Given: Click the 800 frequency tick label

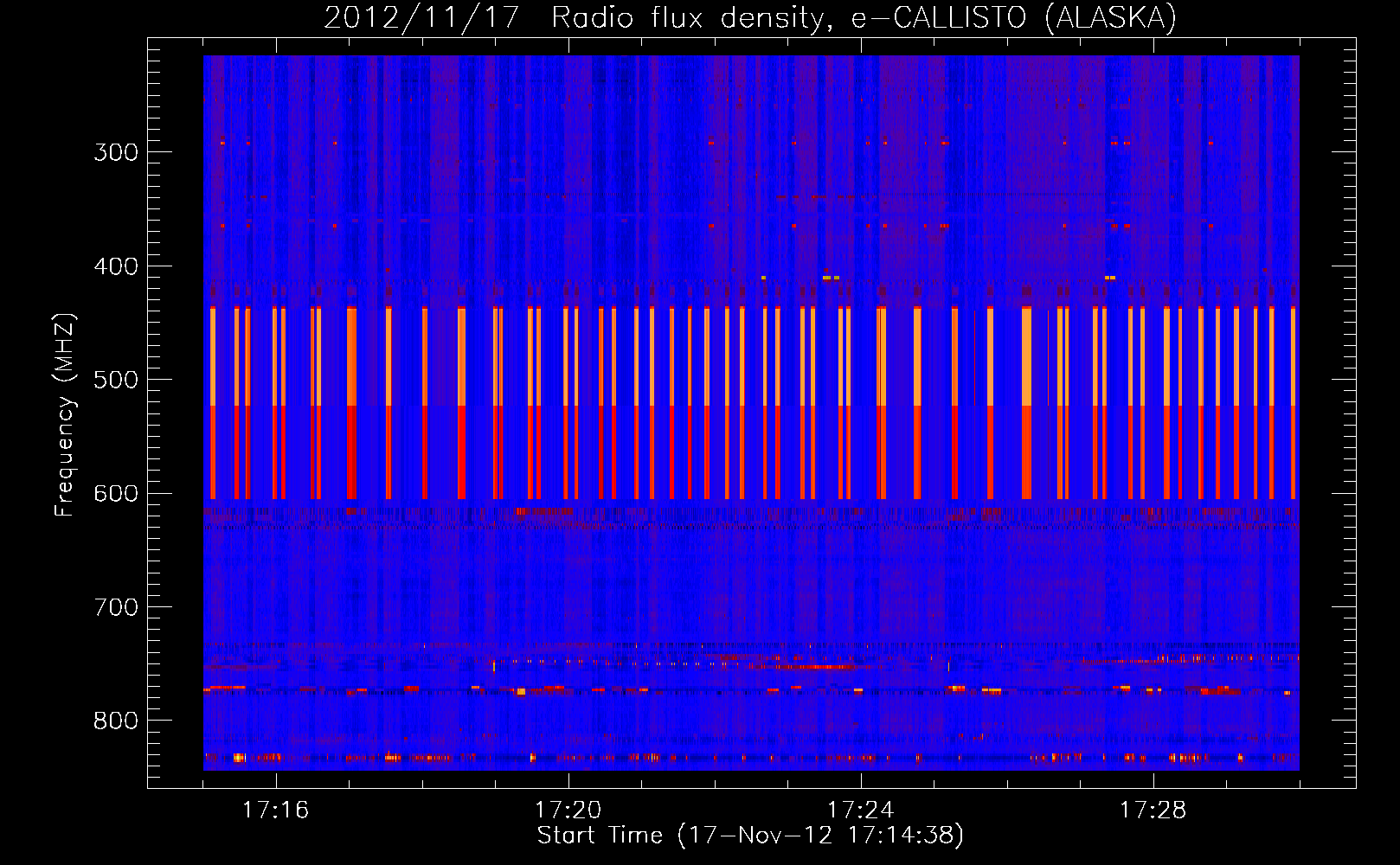Looking at the screenshot, I should point(116,721).
